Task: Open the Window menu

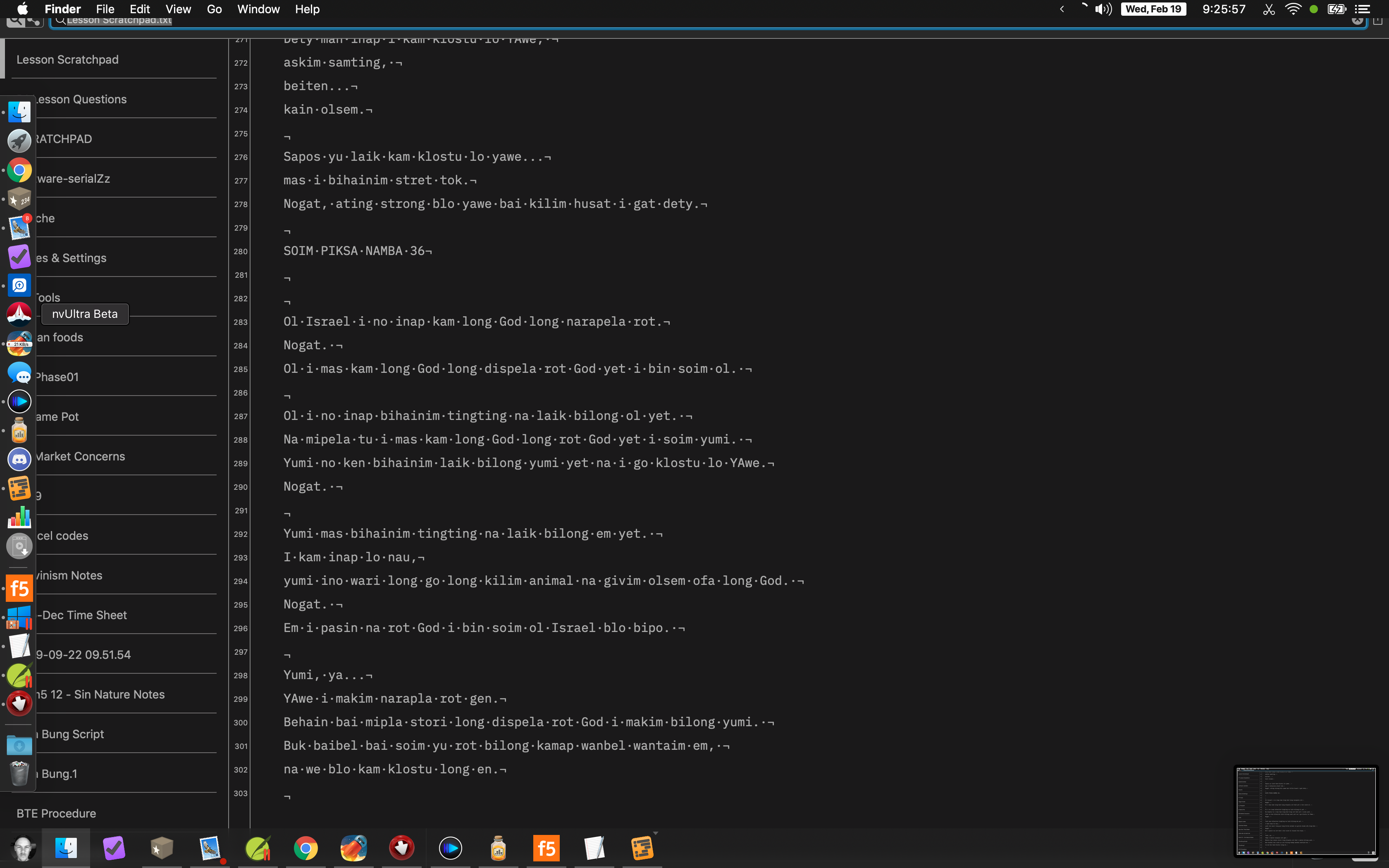Action: 258,9
